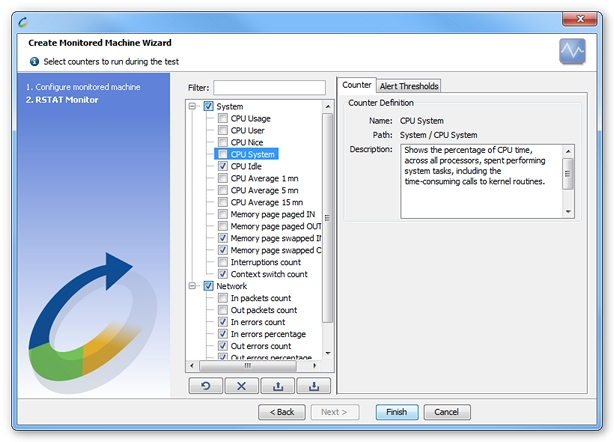Select step 2 RSTAT Monitor

pos(62,100)
